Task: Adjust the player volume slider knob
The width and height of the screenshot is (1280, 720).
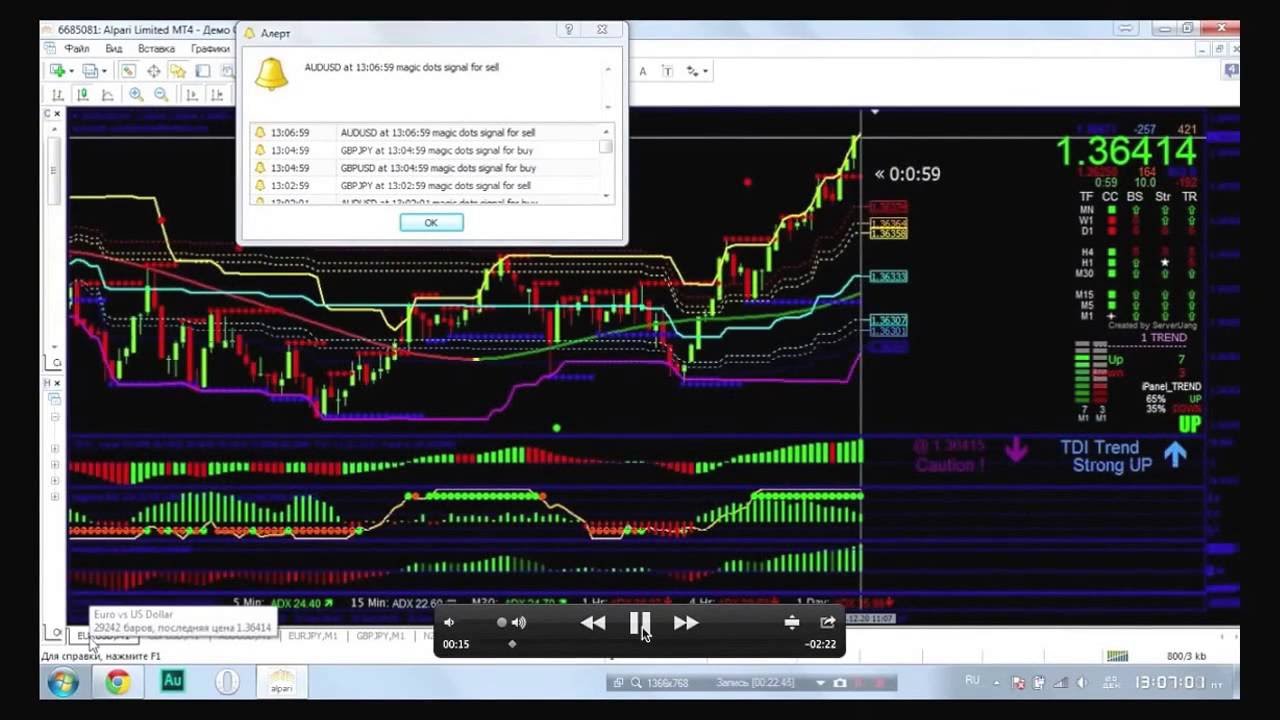Action: (x=502, y=622)
